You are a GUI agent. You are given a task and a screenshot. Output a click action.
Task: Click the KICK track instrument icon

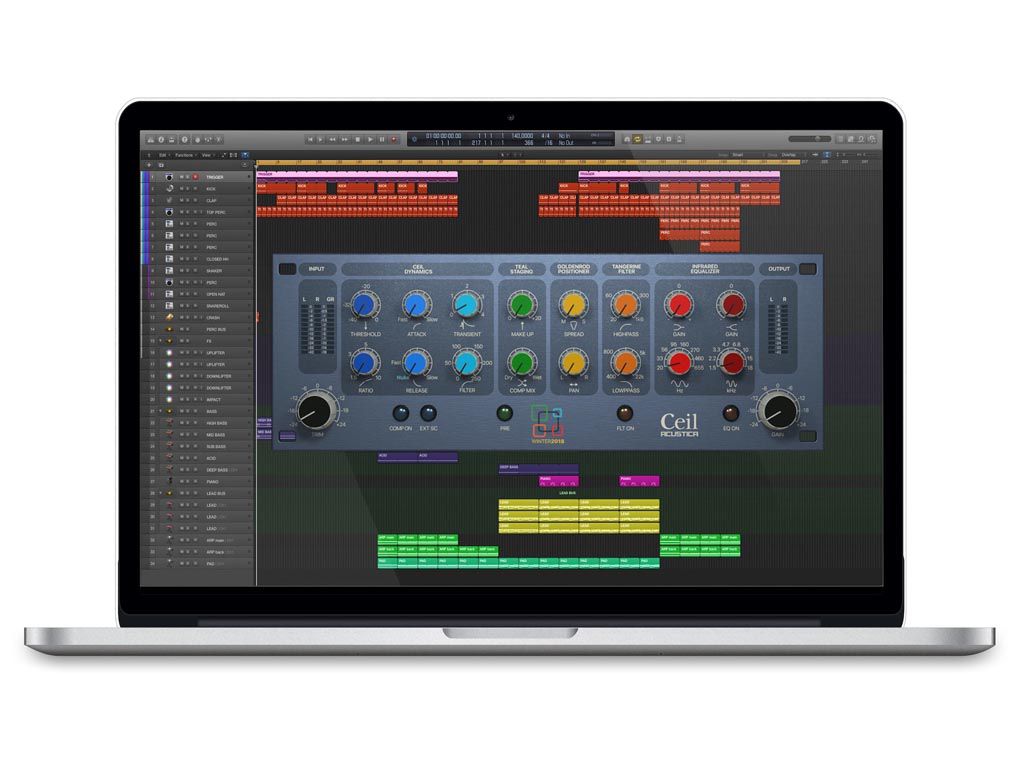click(169, 188)
